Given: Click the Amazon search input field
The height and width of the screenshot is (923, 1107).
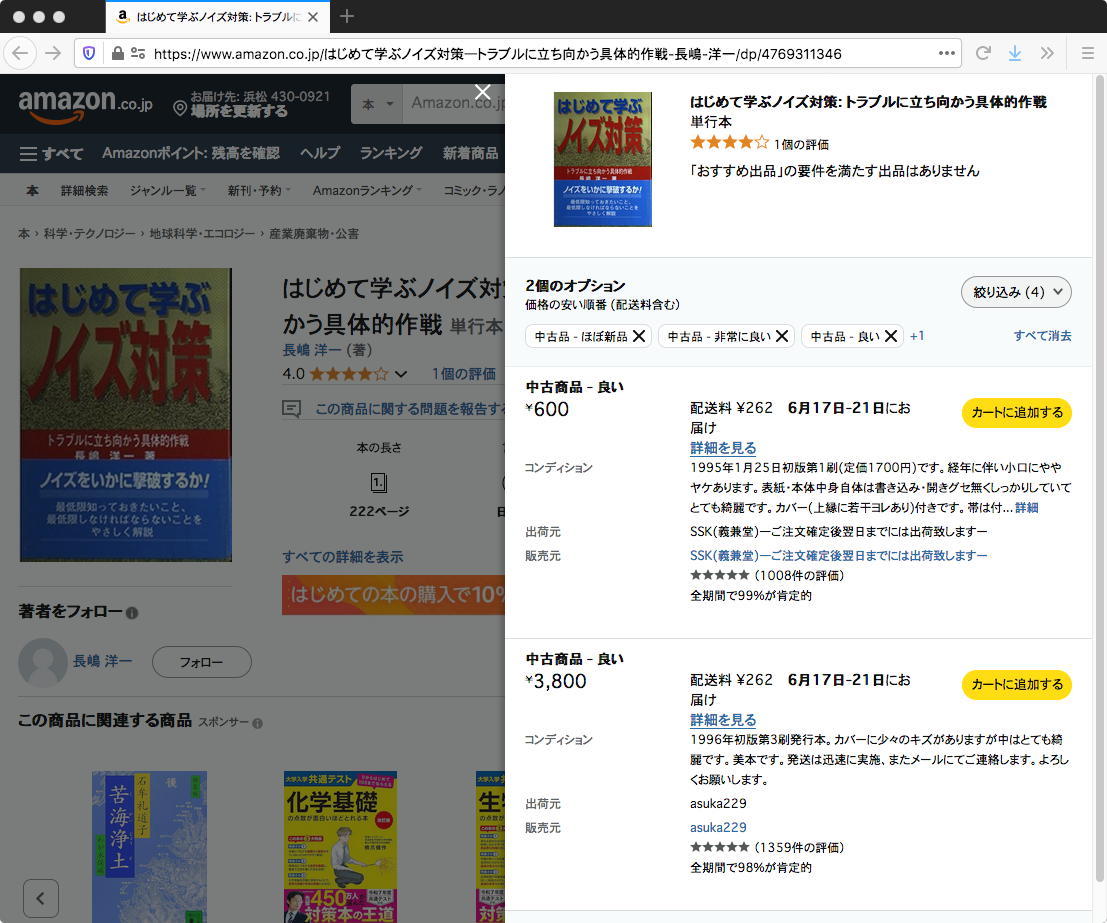Looking at the screenshot, I should pos(455,104).
